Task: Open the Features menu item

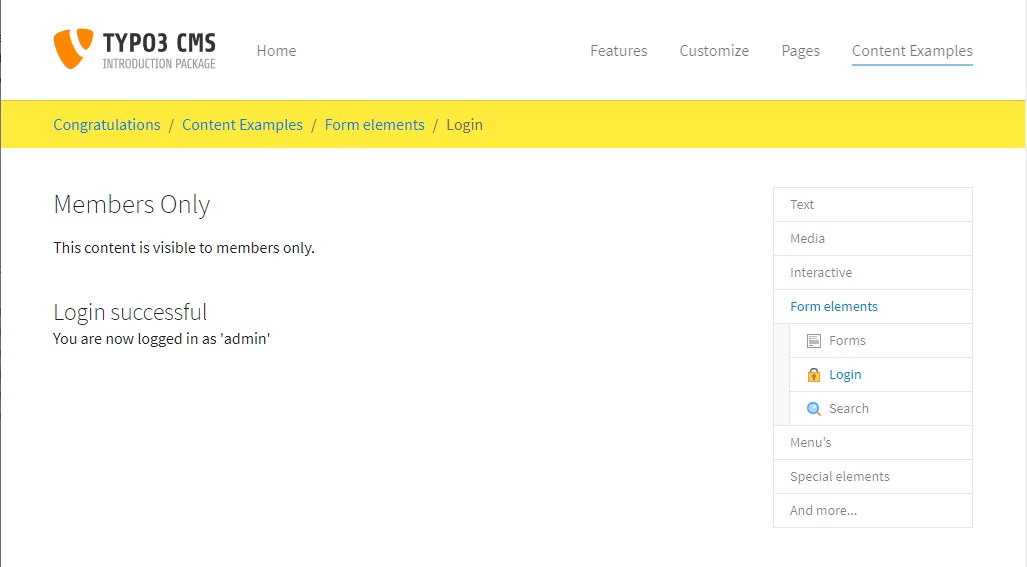Action: tap(618, 51)
